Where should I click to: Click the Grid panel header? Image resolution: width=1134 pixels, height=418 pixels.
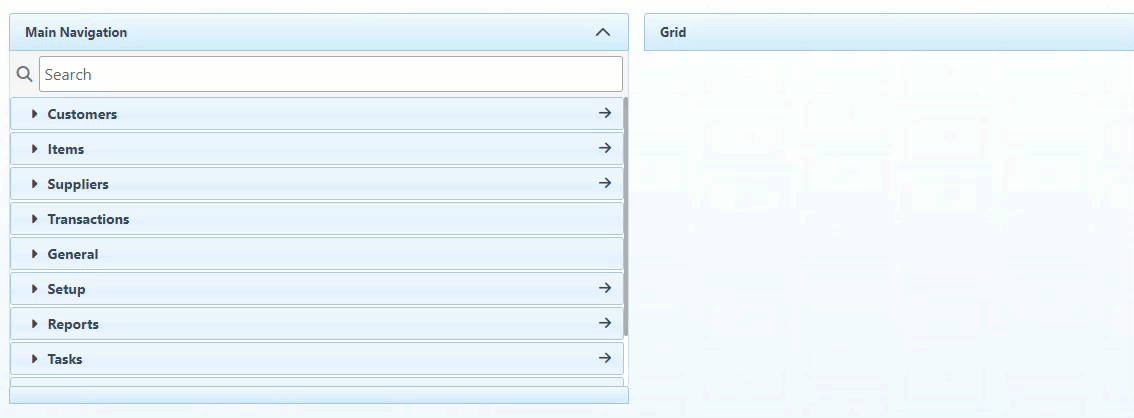click(673, 32)
